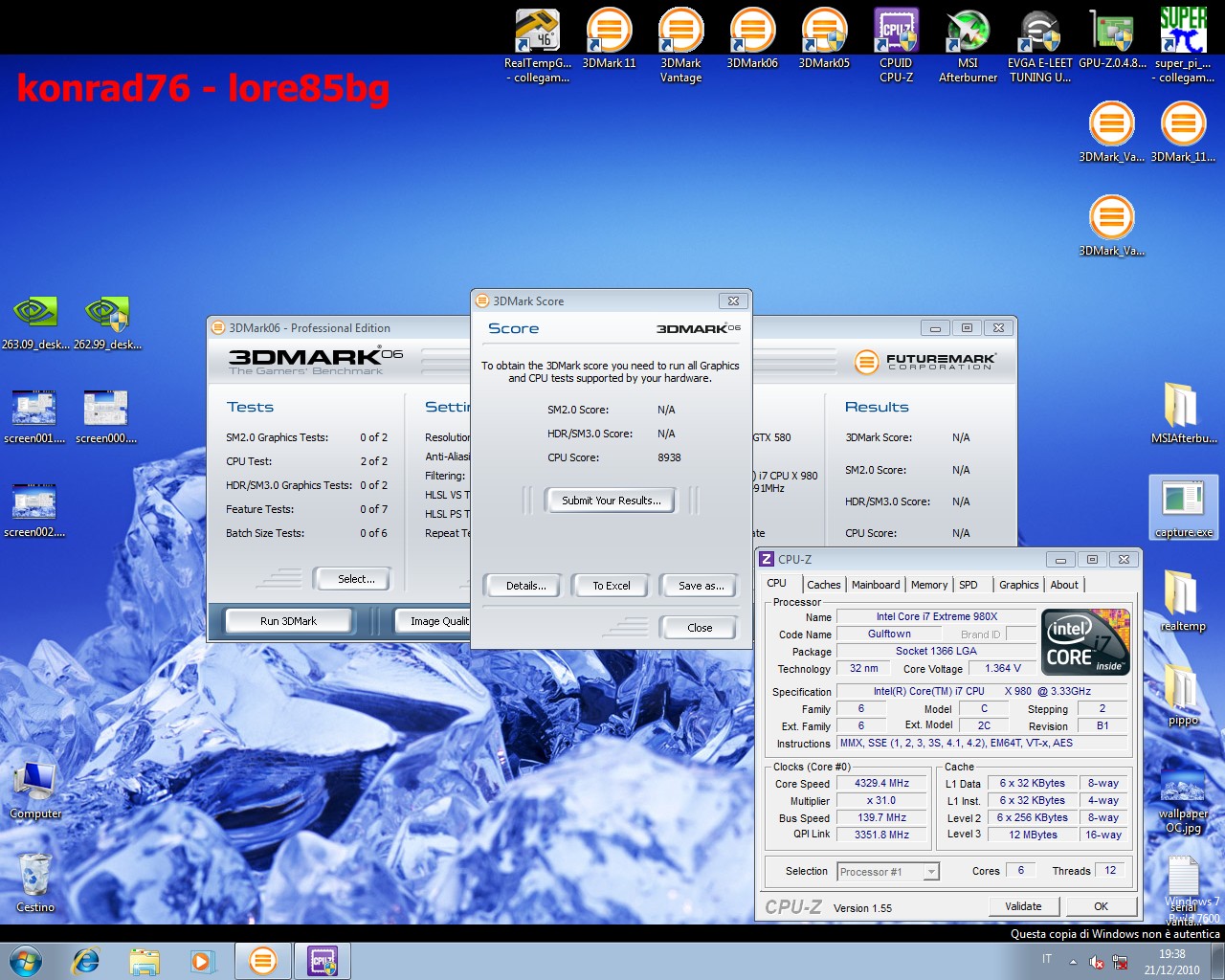Switch to the CPU-Z taskbar button
1225x980 pixels.
point(323,960)
